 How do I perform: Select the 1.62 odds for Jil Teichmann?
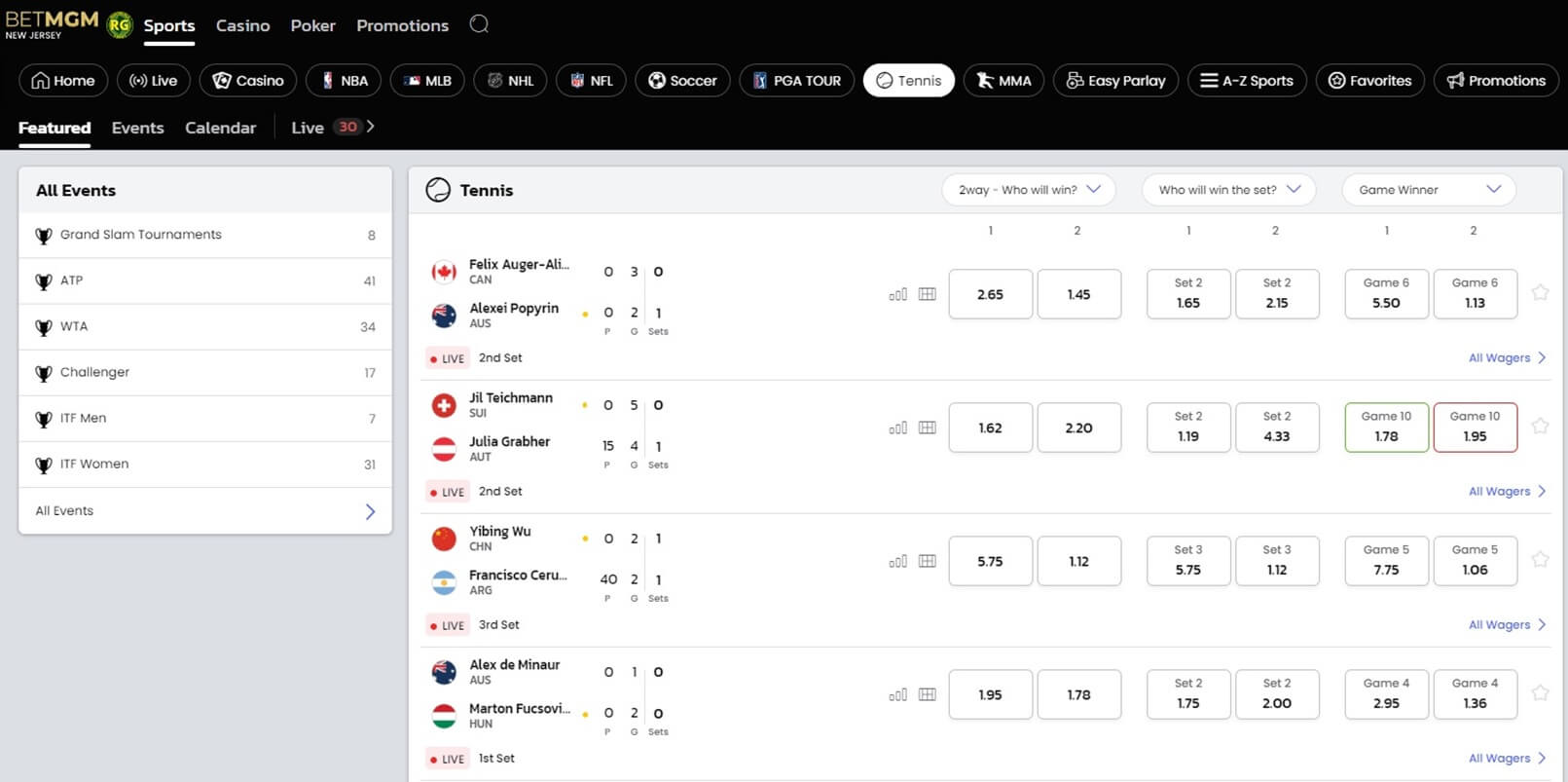(990, 428)
